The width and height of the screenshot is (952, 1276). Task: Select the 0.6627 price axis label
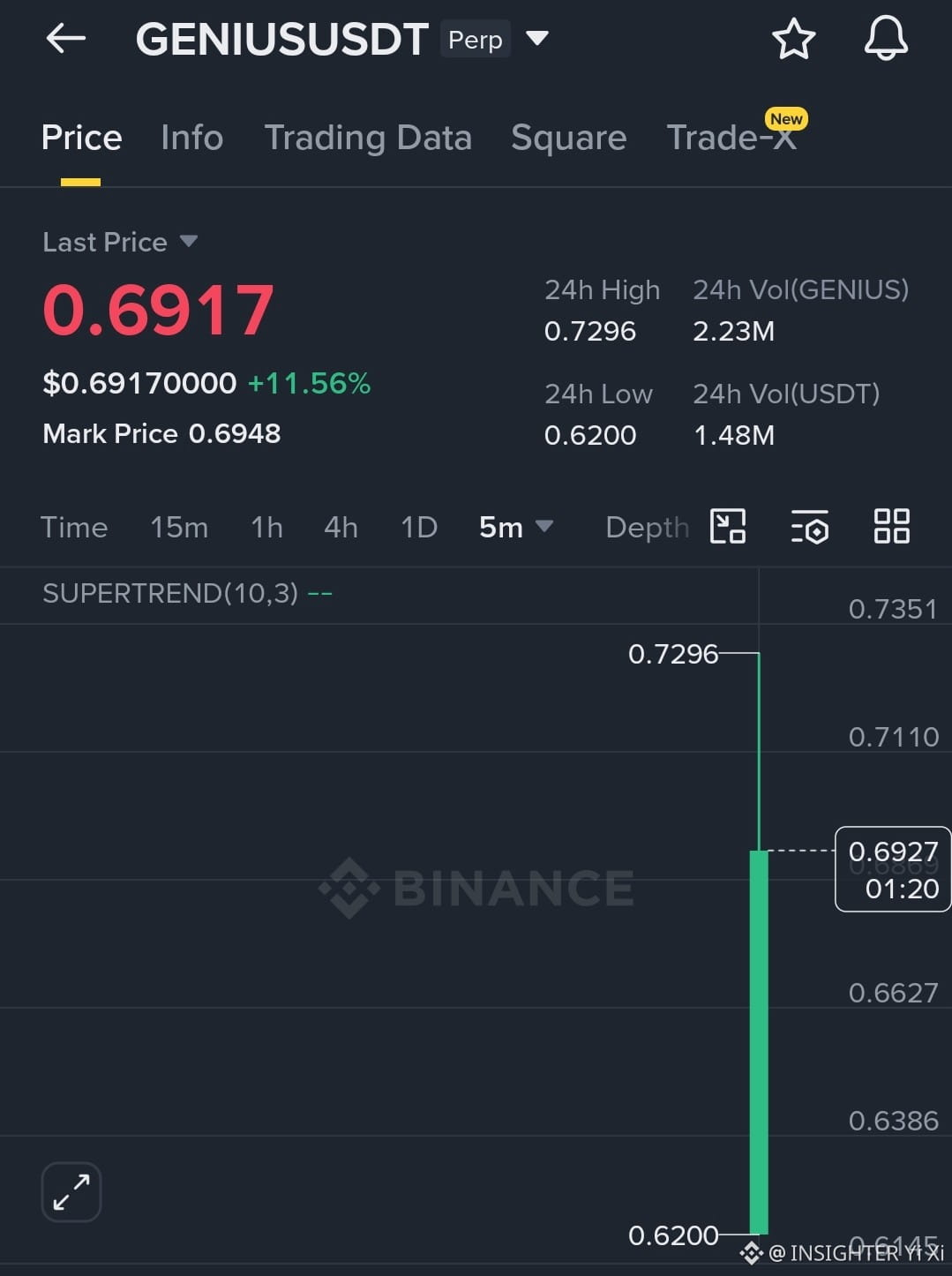893,993
